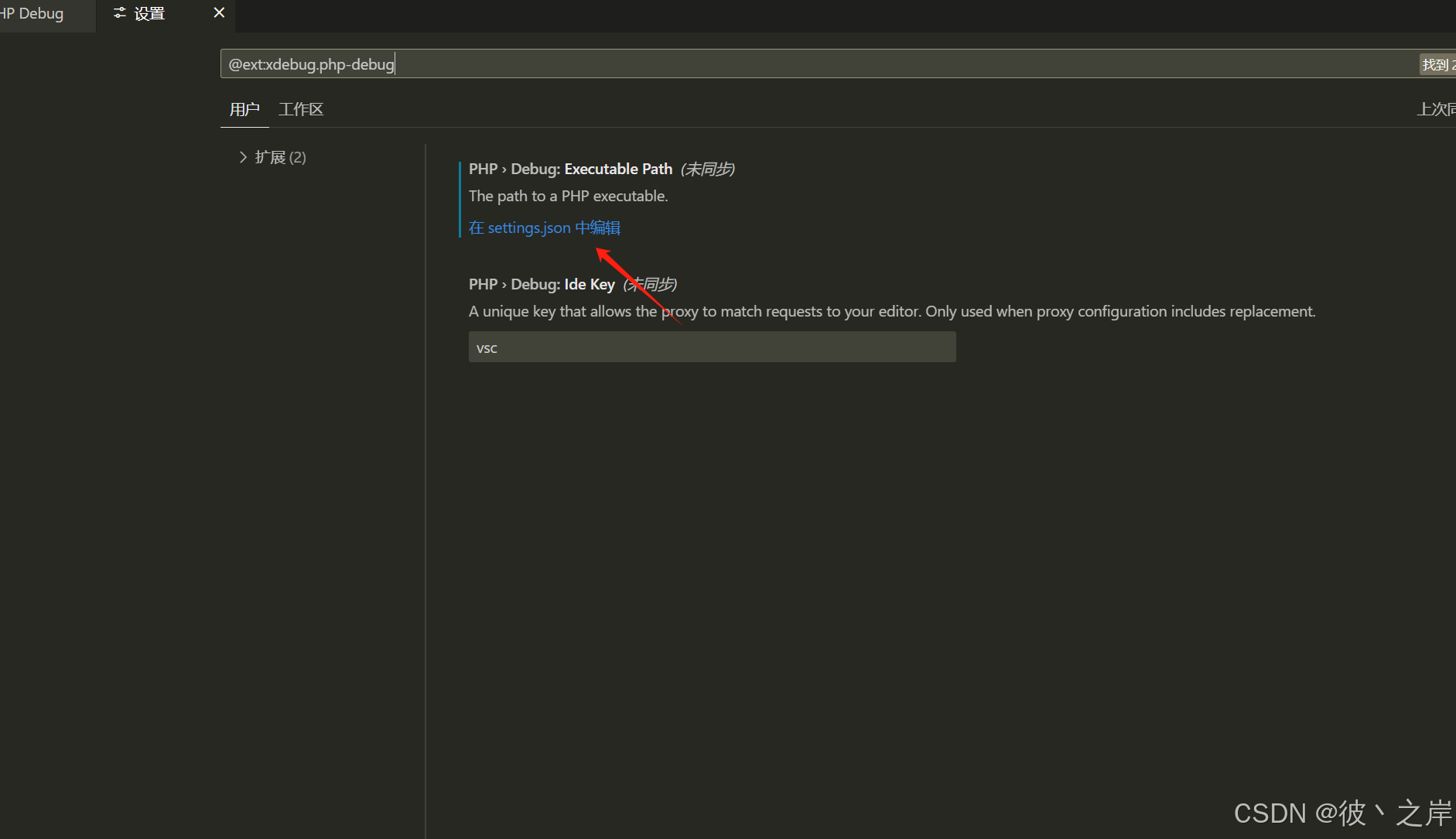Viewport: 1456px width, 839px height.
Task: Click the chevron beside 扩展 (2)
Action: pyautogui.click(x=242, y=157)
